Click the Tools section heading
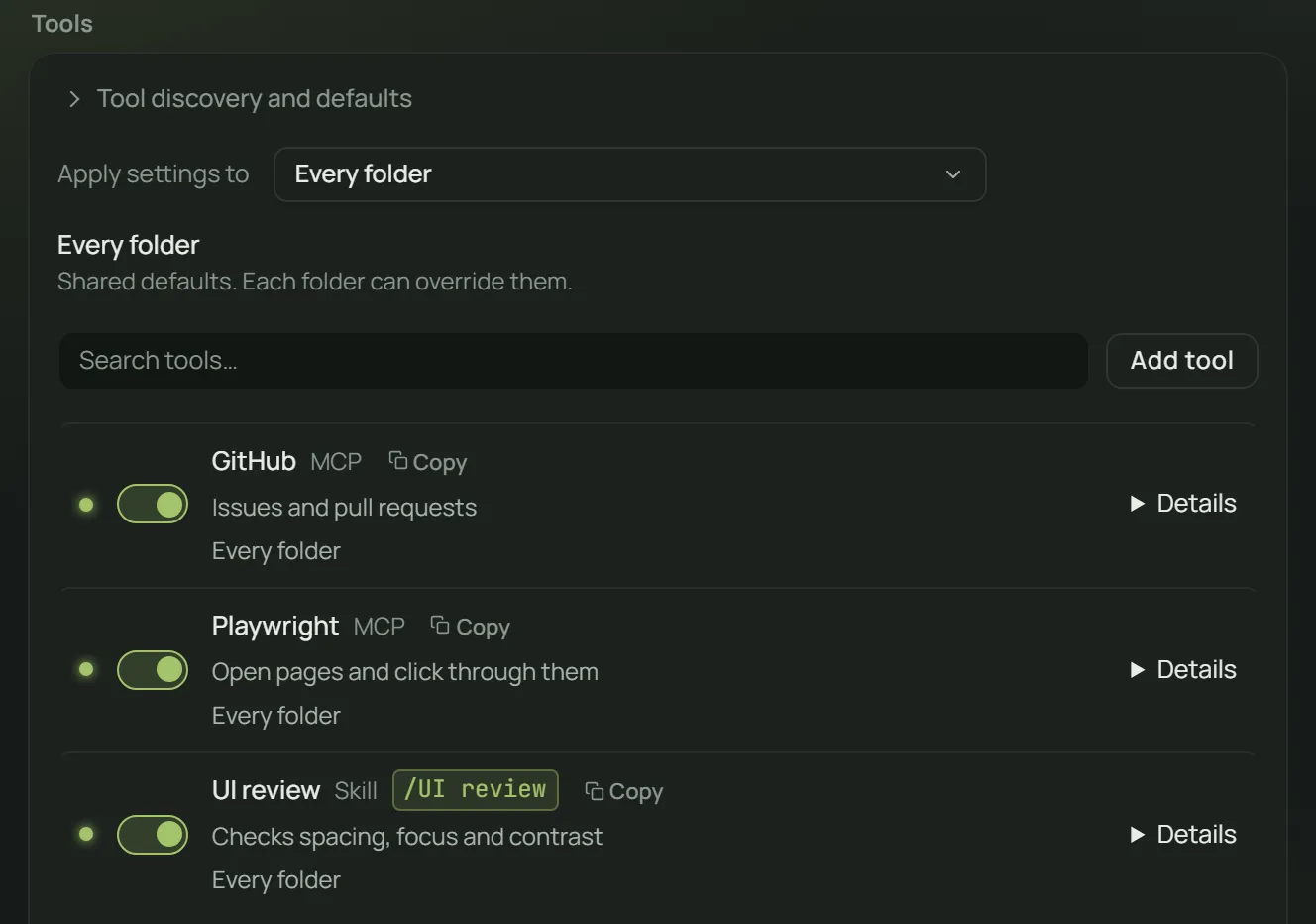 point(62,23)
